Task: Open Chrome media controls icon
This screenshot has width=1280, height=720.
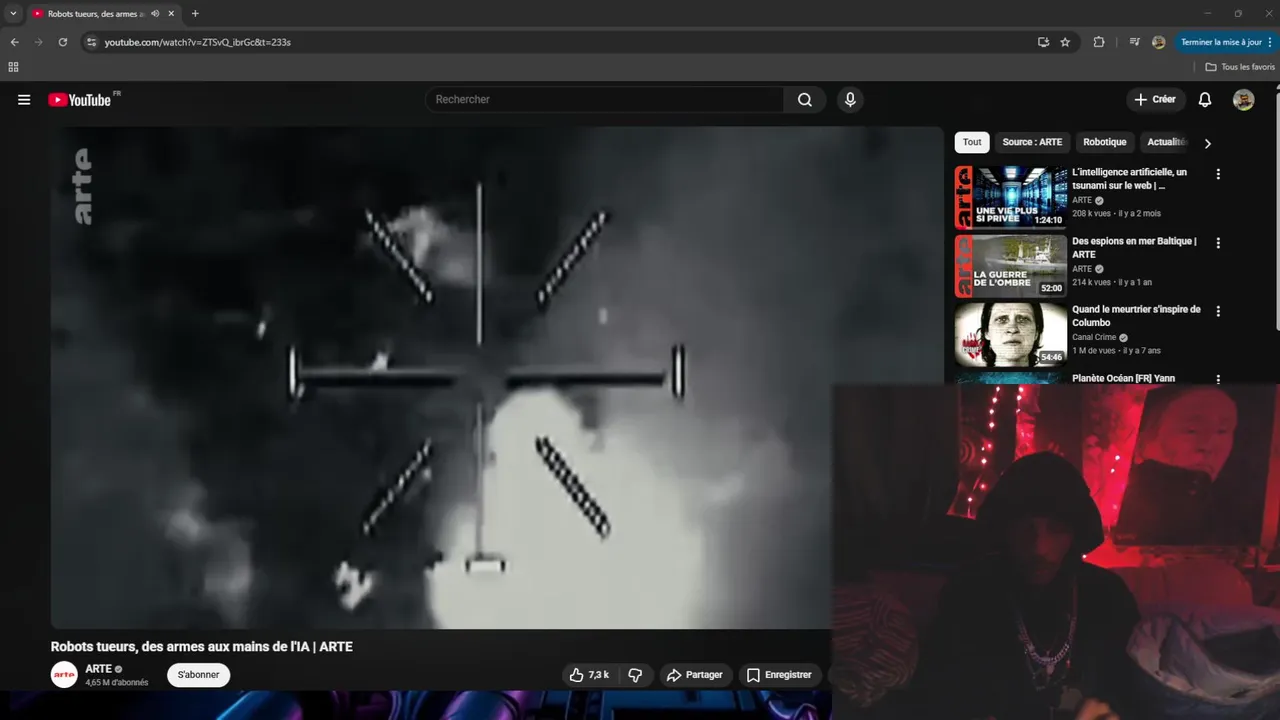Action: coord(1134,42)
